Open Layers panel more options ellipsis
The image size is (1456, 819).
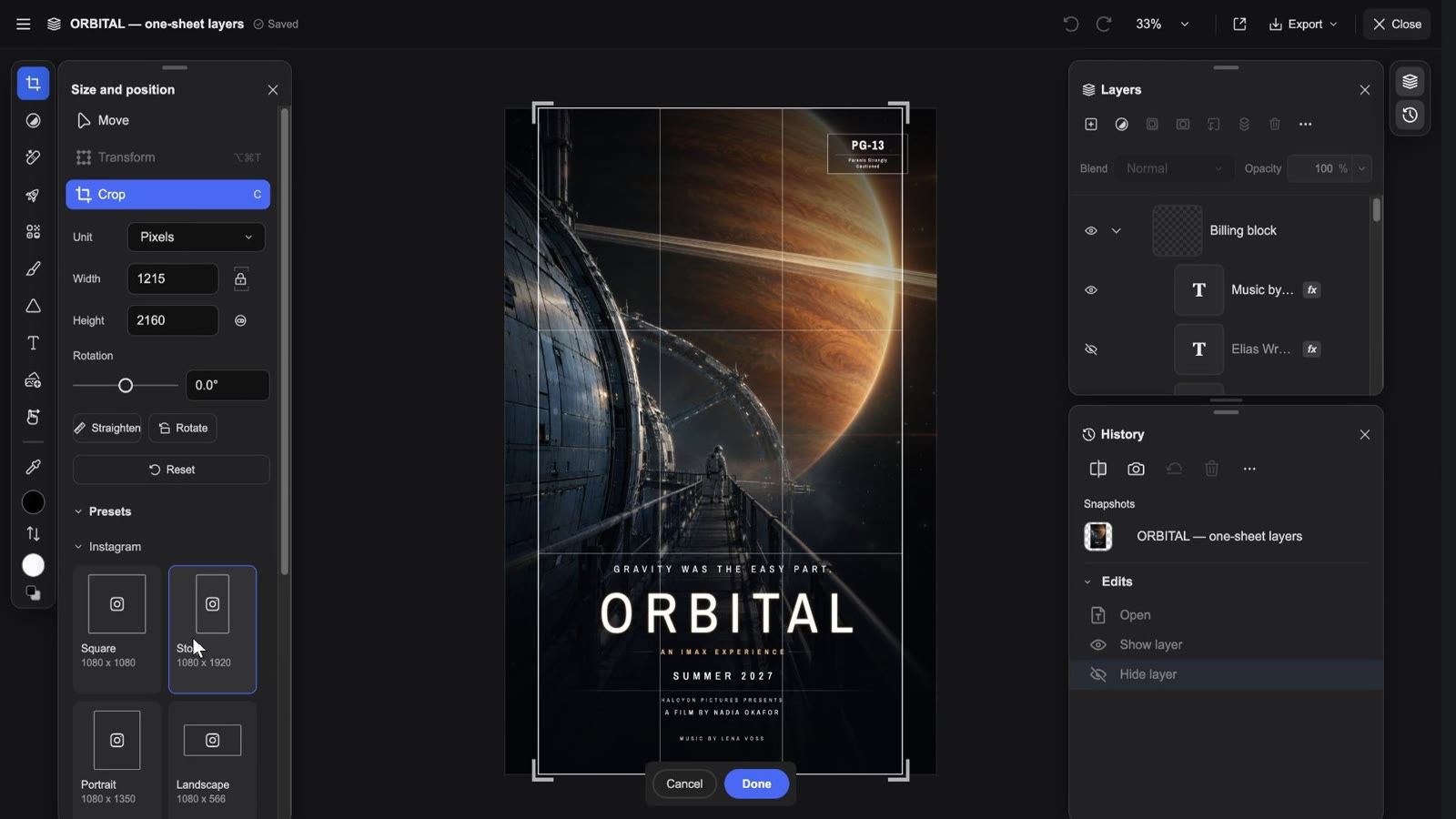pos(1306,124)
